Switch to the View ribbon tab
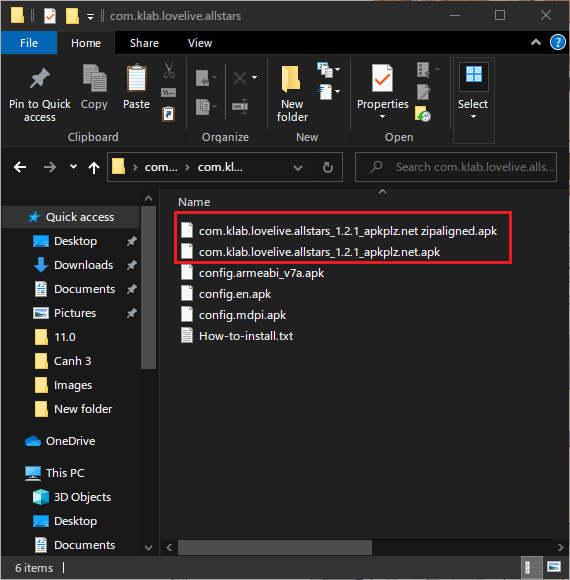 click(200, 43)
